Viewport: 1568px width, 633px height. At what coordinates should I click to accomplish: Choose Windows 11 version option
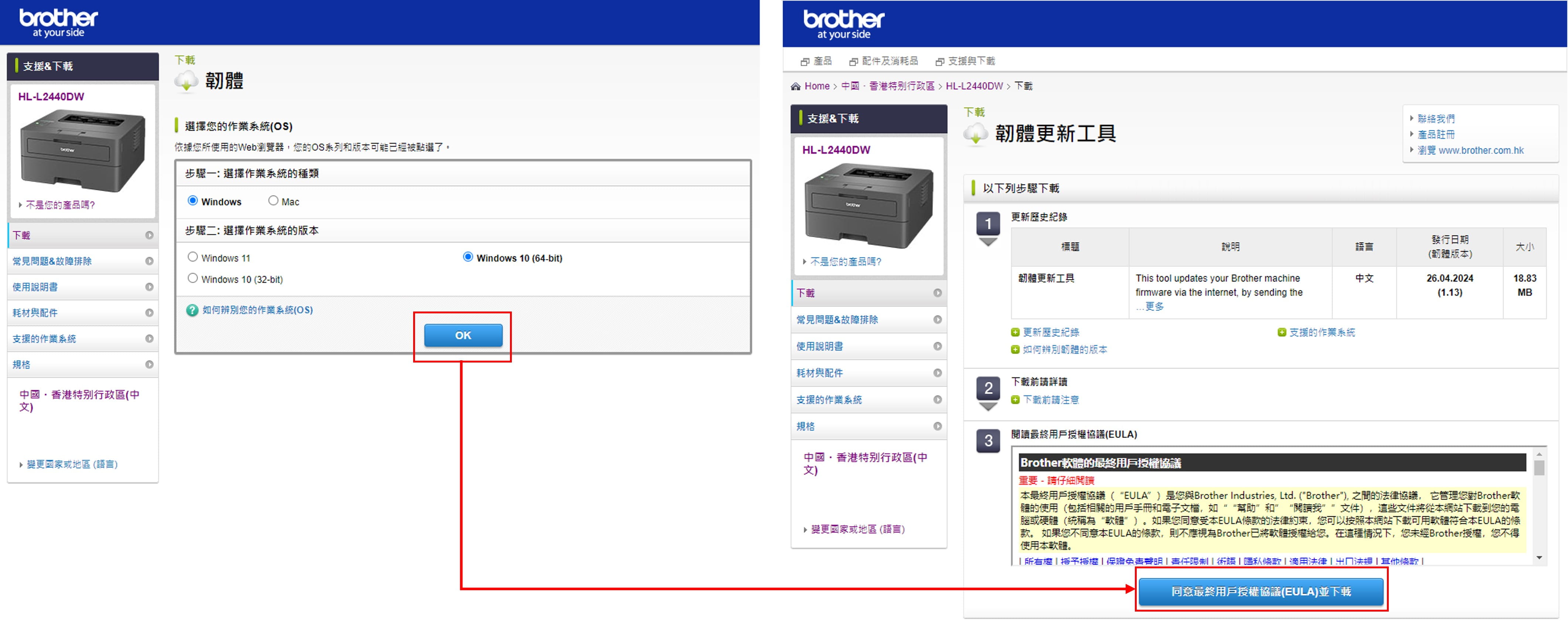tap(193, 258)
